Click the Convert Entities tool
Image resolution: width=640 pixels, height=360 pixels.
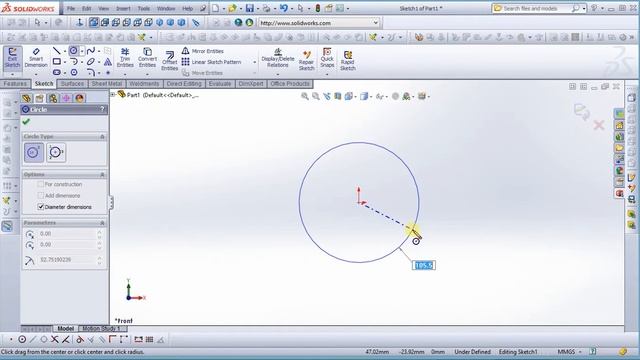[x=147, y=58]
